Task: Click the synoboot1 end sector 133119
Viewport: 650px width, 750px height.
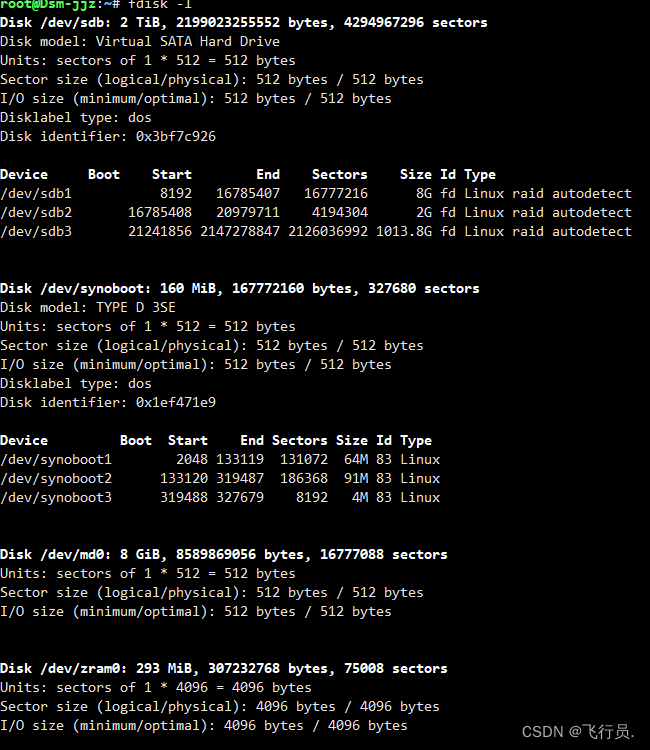Action: 240,460
